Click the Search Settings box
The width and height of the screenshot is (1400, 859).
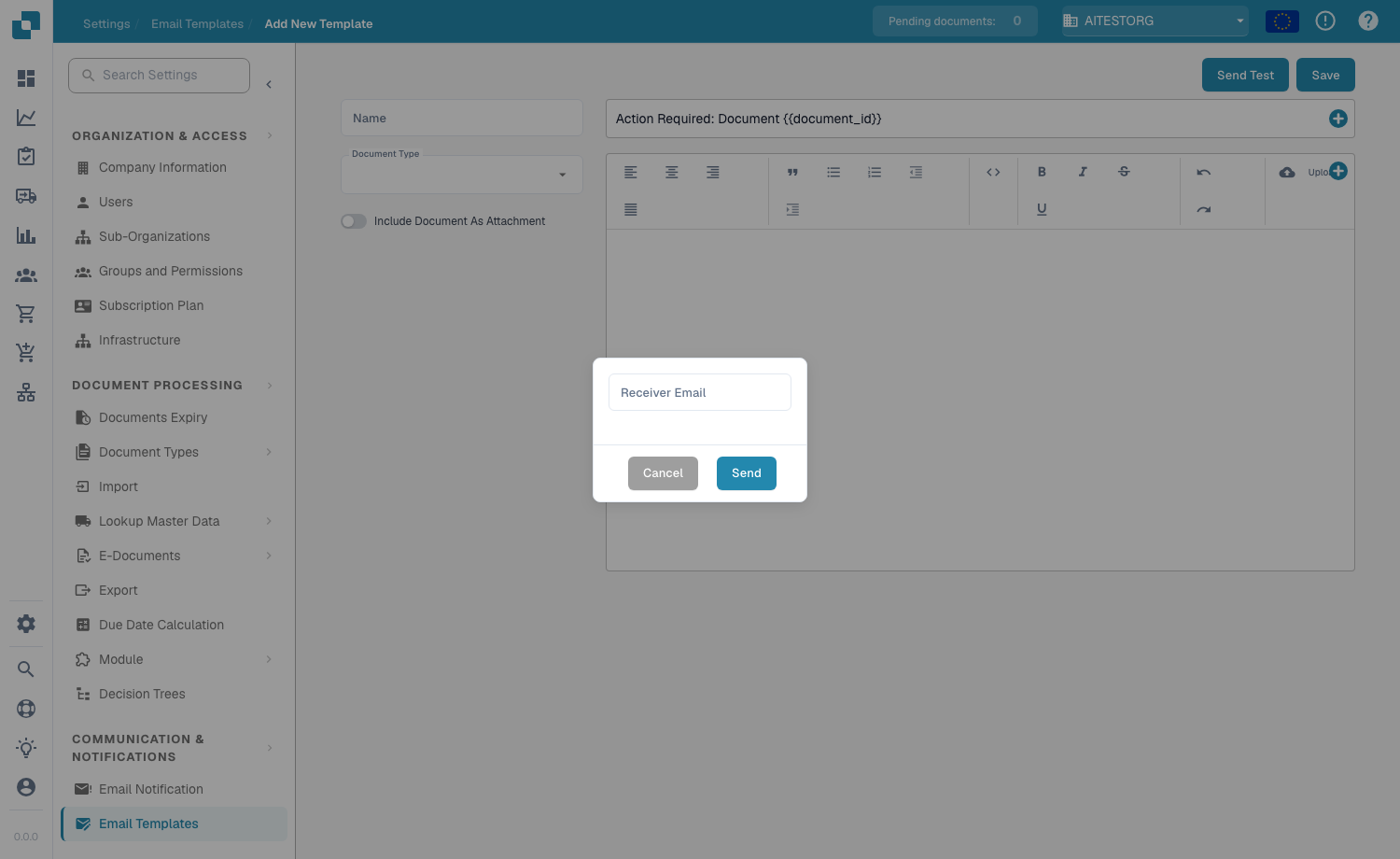tap(159, 76)
